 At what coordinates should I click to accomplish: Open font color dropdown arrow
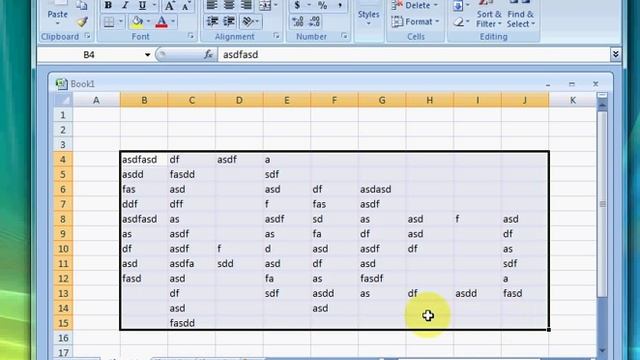(x=173, y=22)
